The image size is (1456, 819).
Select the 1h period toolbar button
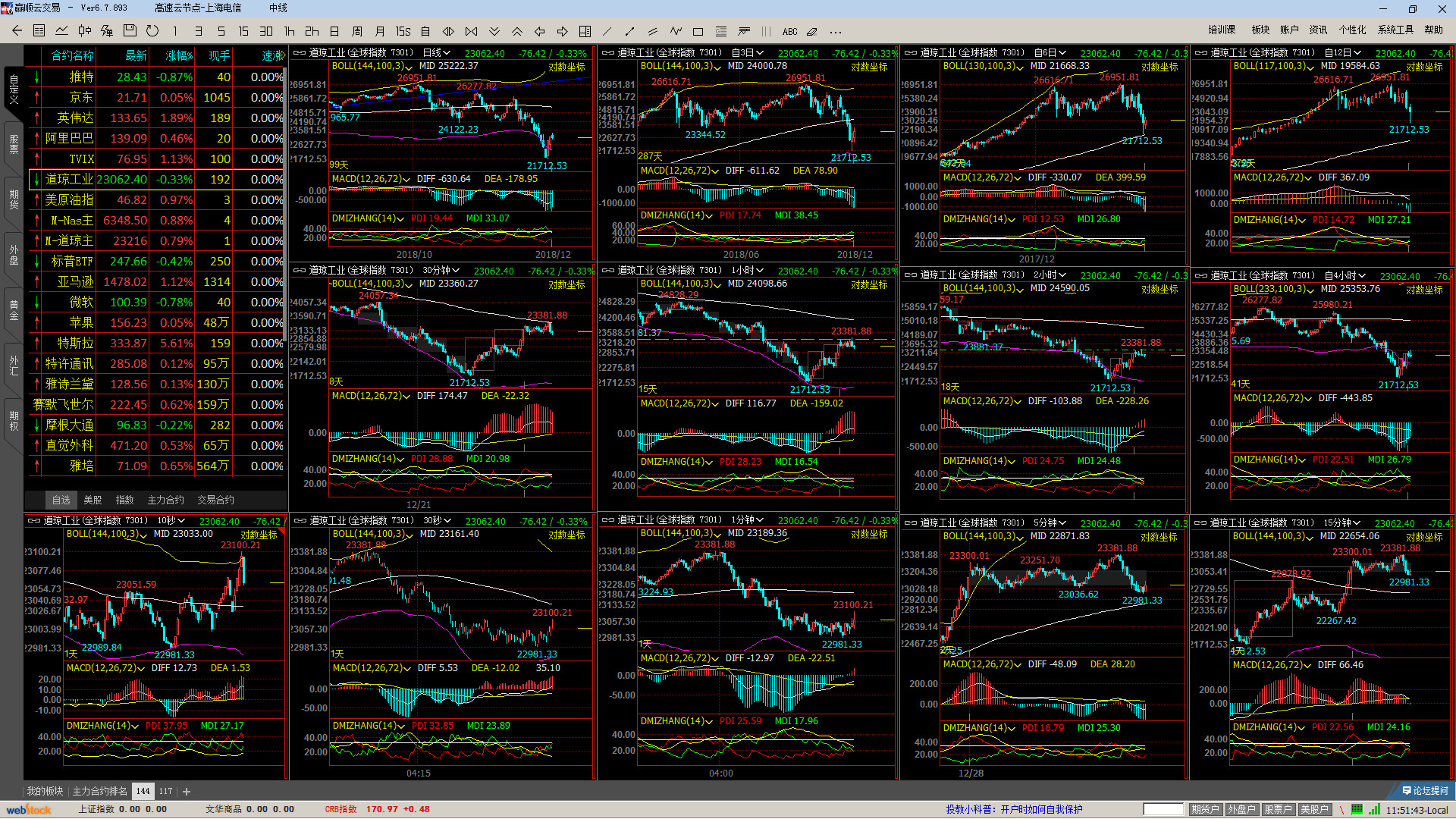[x=289, y=31]
